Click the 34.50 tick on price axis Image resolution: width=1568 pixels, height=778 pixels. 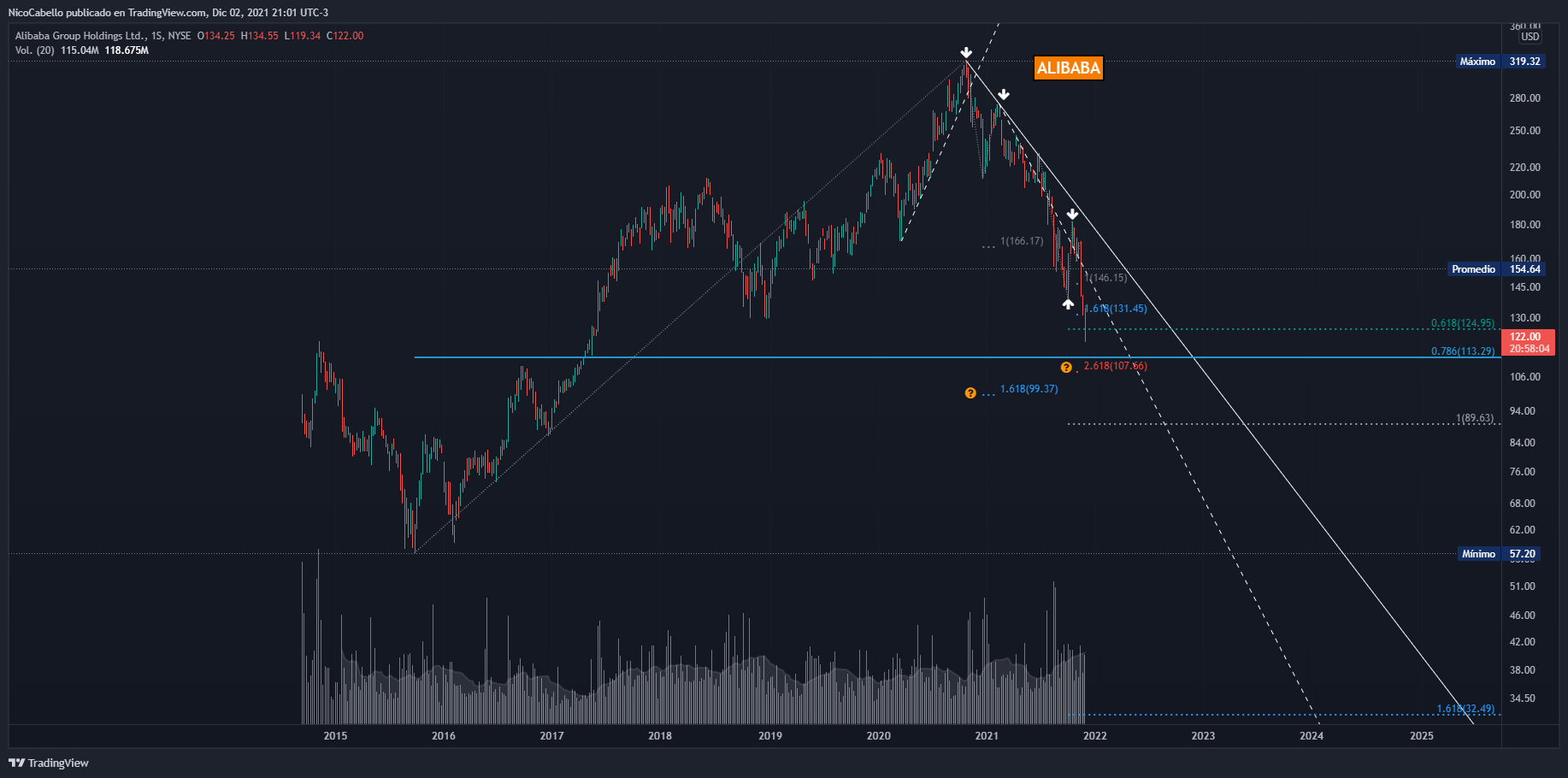[1523, 698]
